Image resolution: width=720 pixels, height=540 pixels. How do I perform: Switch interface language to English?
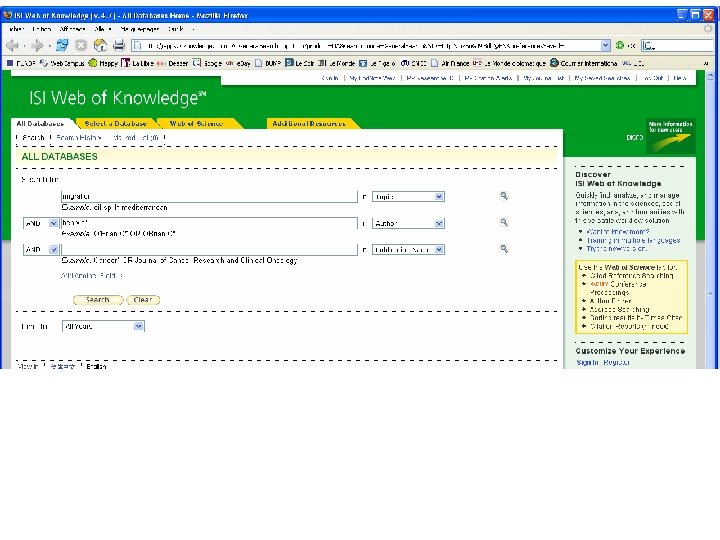(x=96, y=366)
